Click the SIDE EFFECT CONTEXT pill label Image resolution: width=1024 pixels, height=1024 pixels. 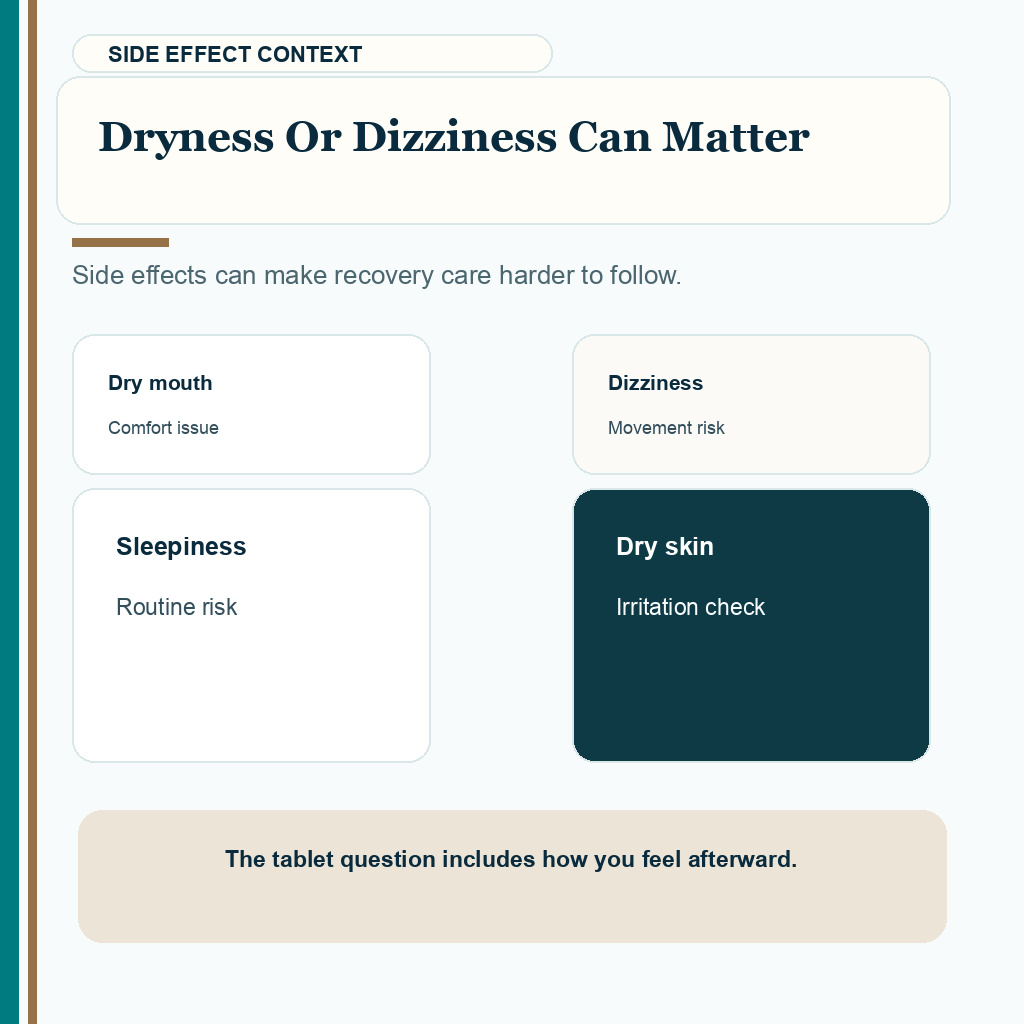(312, 54)
